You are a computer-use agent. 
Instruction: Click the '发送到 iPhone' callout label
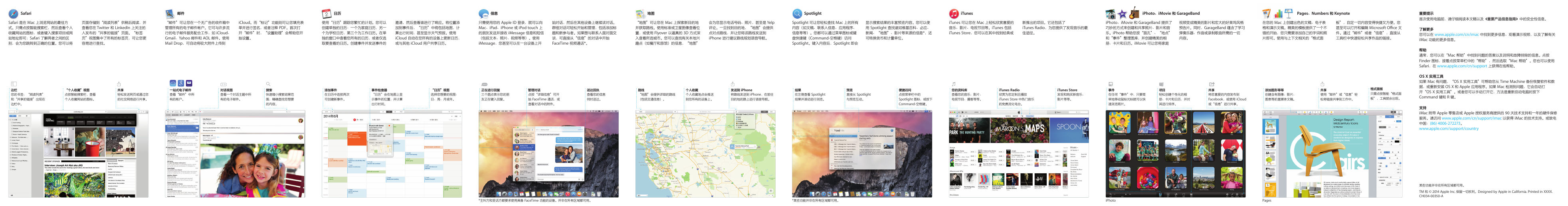pos(741,90)
